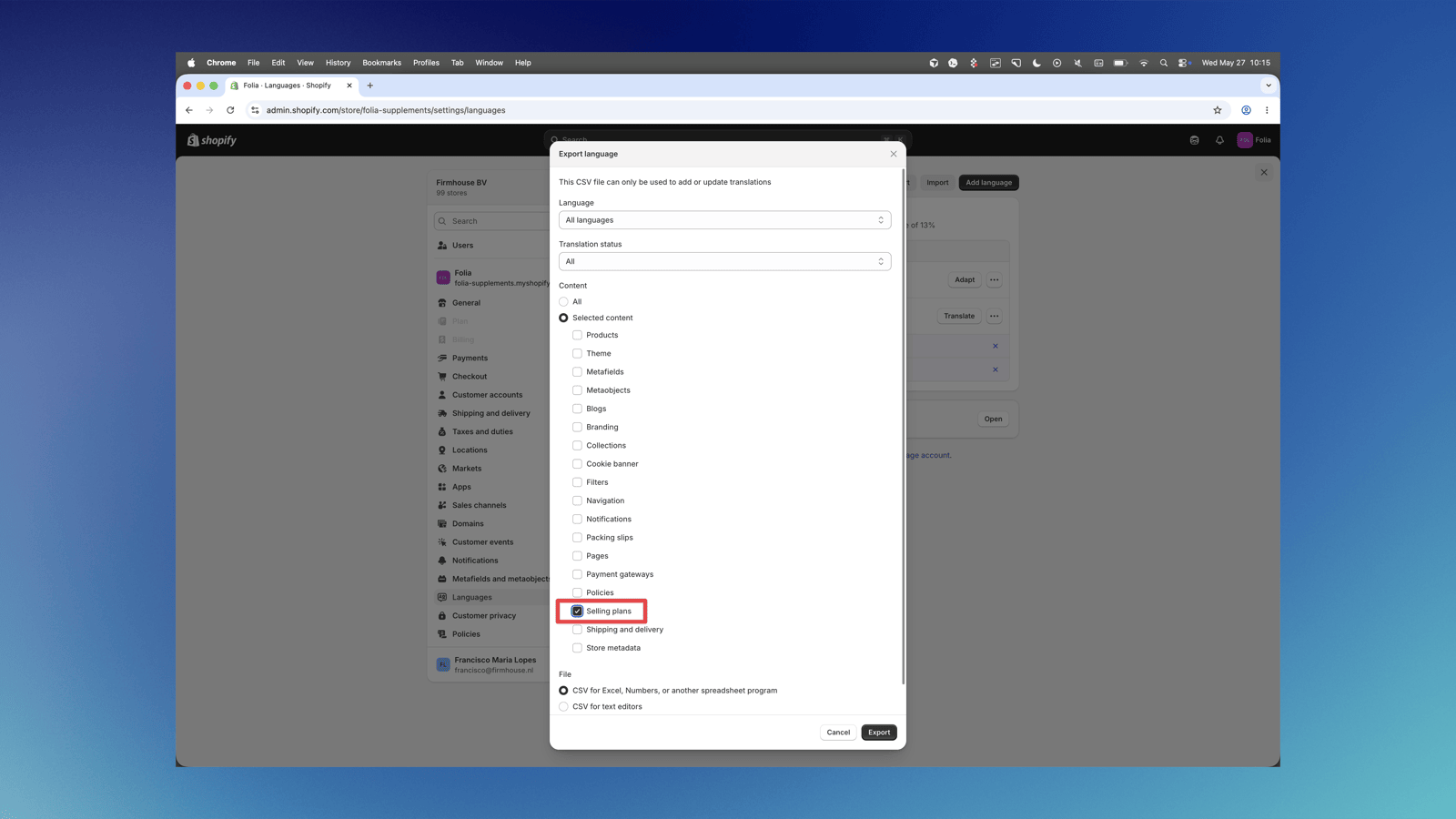1456x819 pixels.
Task: Check the Packing slips checkbox
Action: pos(577,538)
